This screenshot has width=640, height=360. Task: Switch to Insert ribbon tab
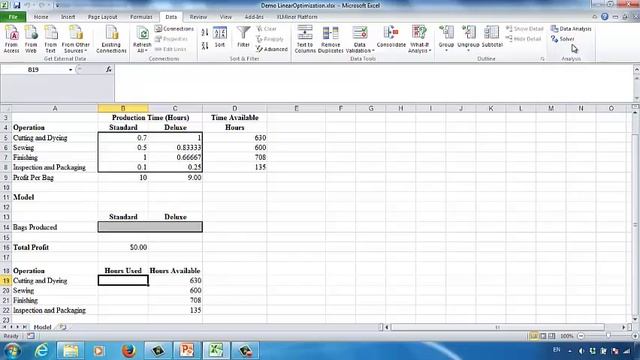[x=68, y=17]
